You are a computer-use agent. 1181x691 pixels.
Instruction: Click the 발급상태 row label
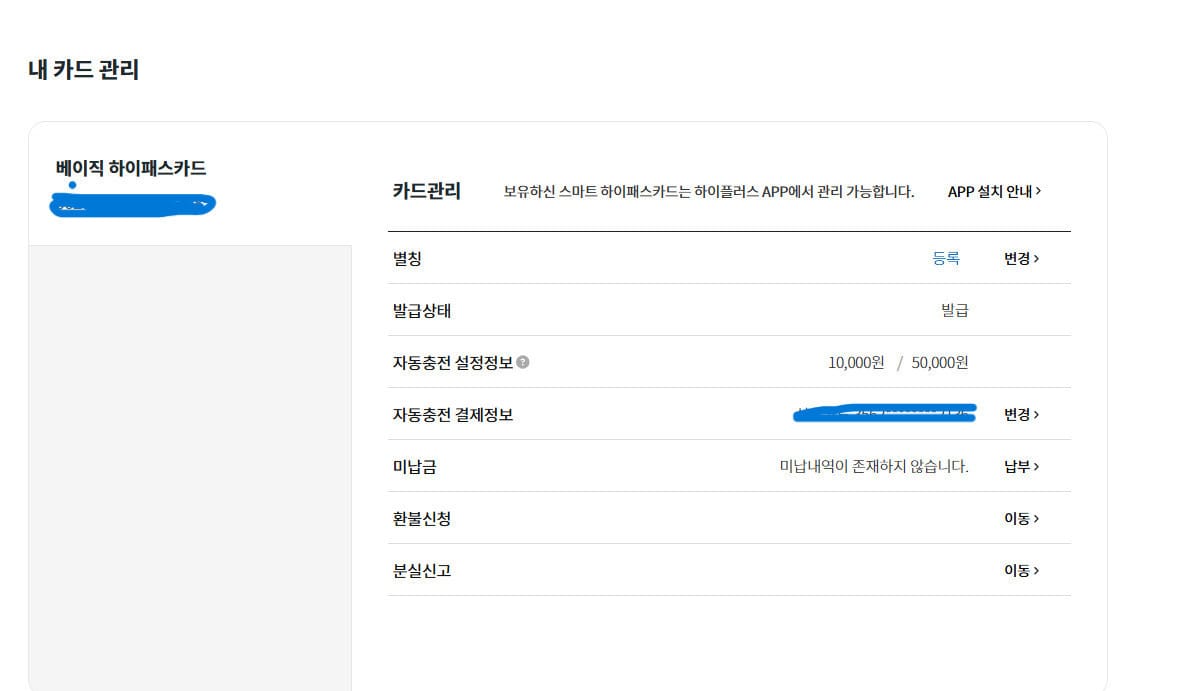(422, 311)
